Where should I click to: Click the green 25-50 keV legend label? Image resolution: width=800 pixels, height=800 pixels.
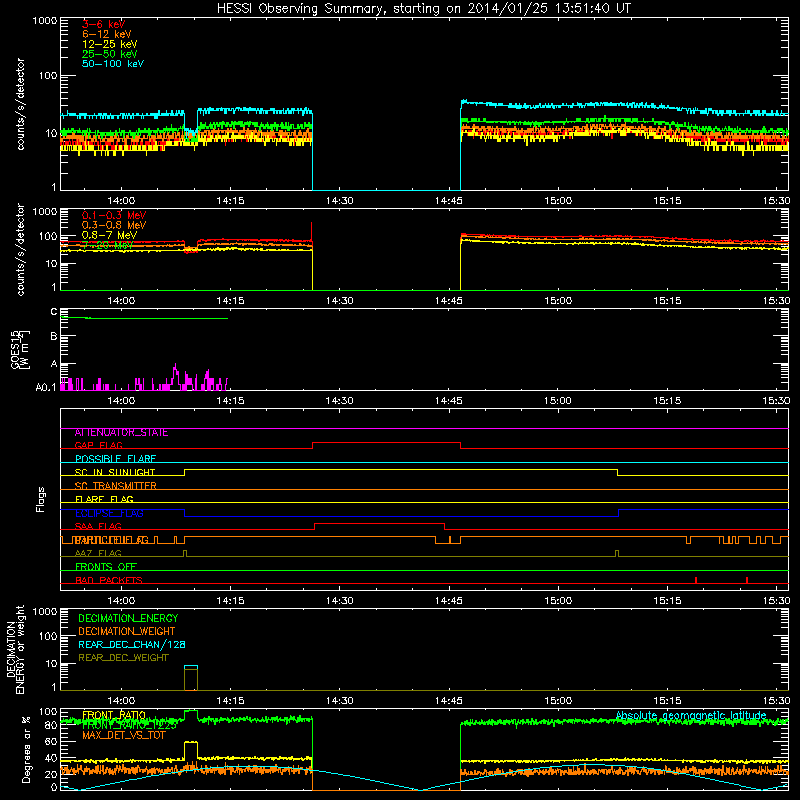point(110,54)
